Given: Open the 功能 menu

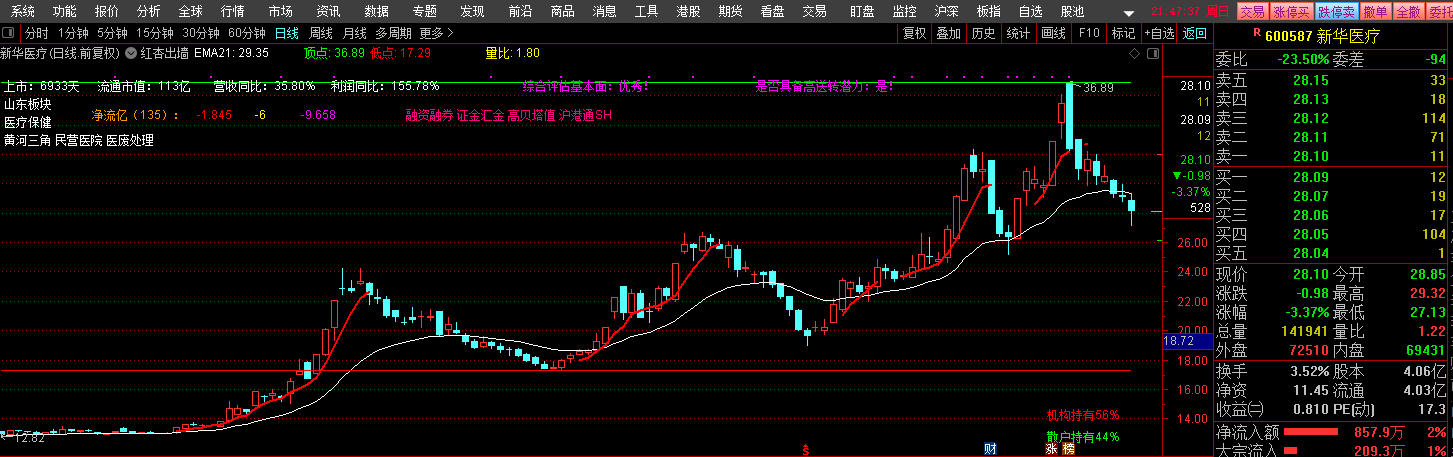Looking at the screenshot, I should coord(64,12).
